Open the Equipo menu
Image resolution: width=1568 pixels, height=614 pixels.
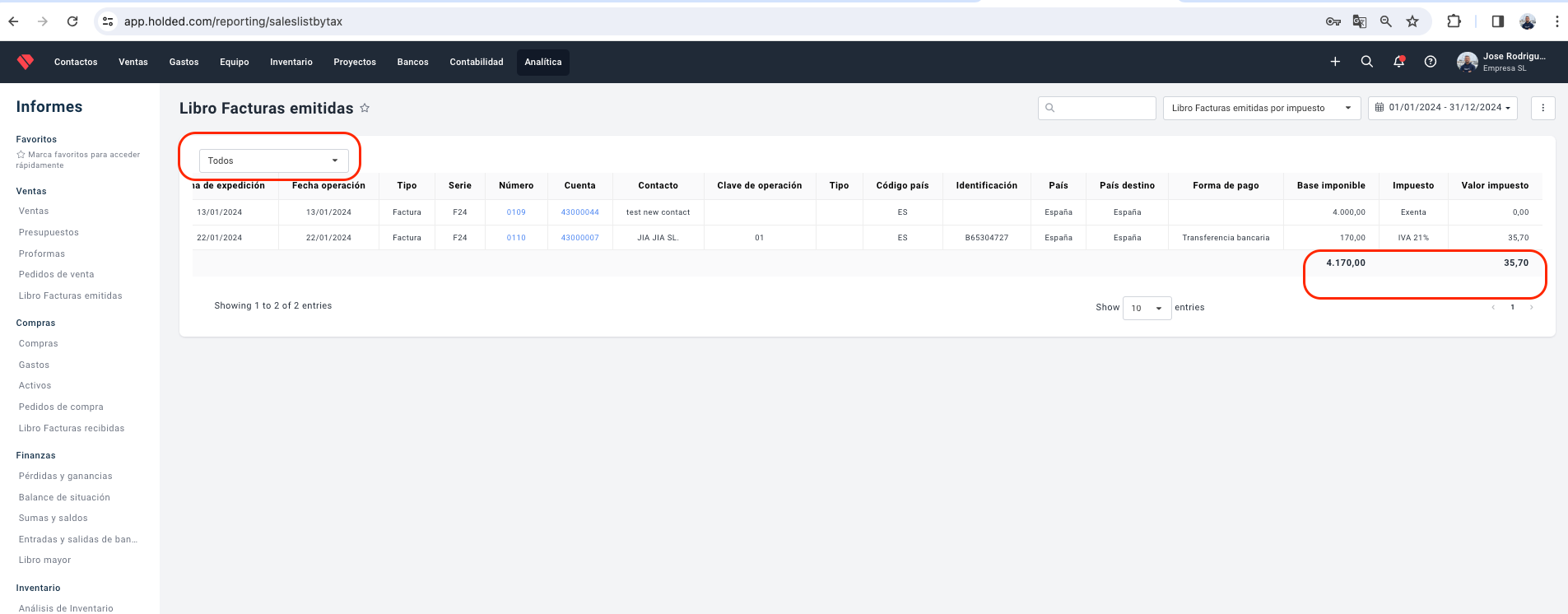click(235, 62)
